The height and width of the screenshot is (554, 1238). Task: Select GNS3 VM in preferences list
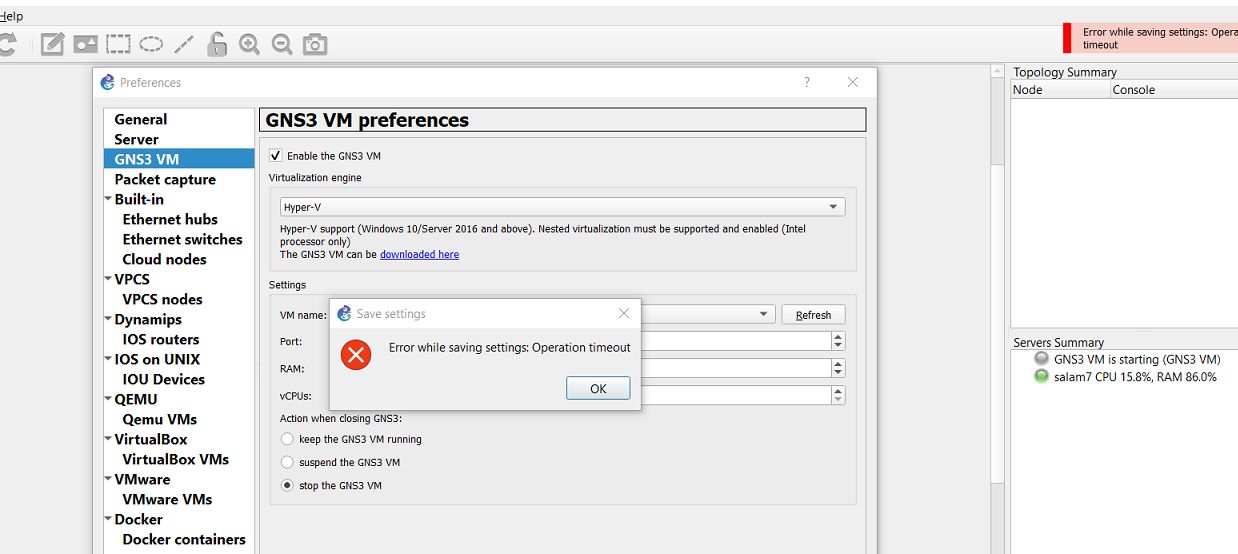click(x=179, y=159)
